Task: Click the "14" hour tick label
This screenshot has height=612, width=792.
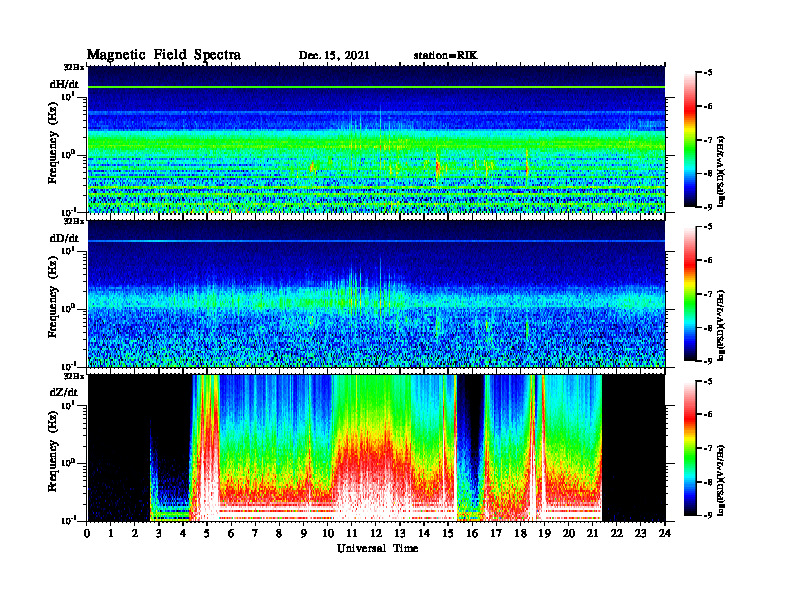Action: click(424, 534)
